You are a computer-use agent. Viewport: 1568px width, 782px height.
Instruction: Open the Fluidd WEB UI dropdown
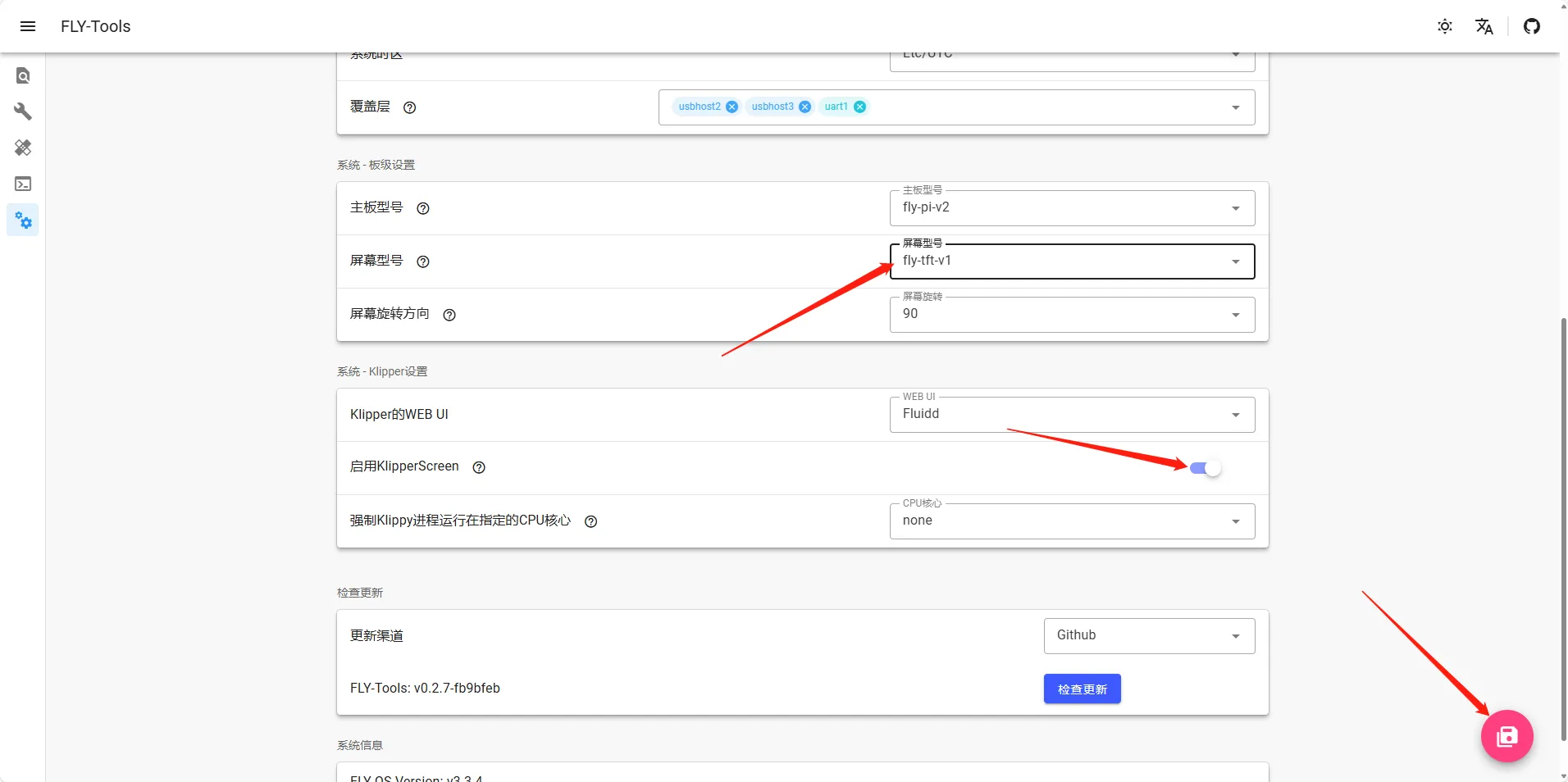(1072, 415)
